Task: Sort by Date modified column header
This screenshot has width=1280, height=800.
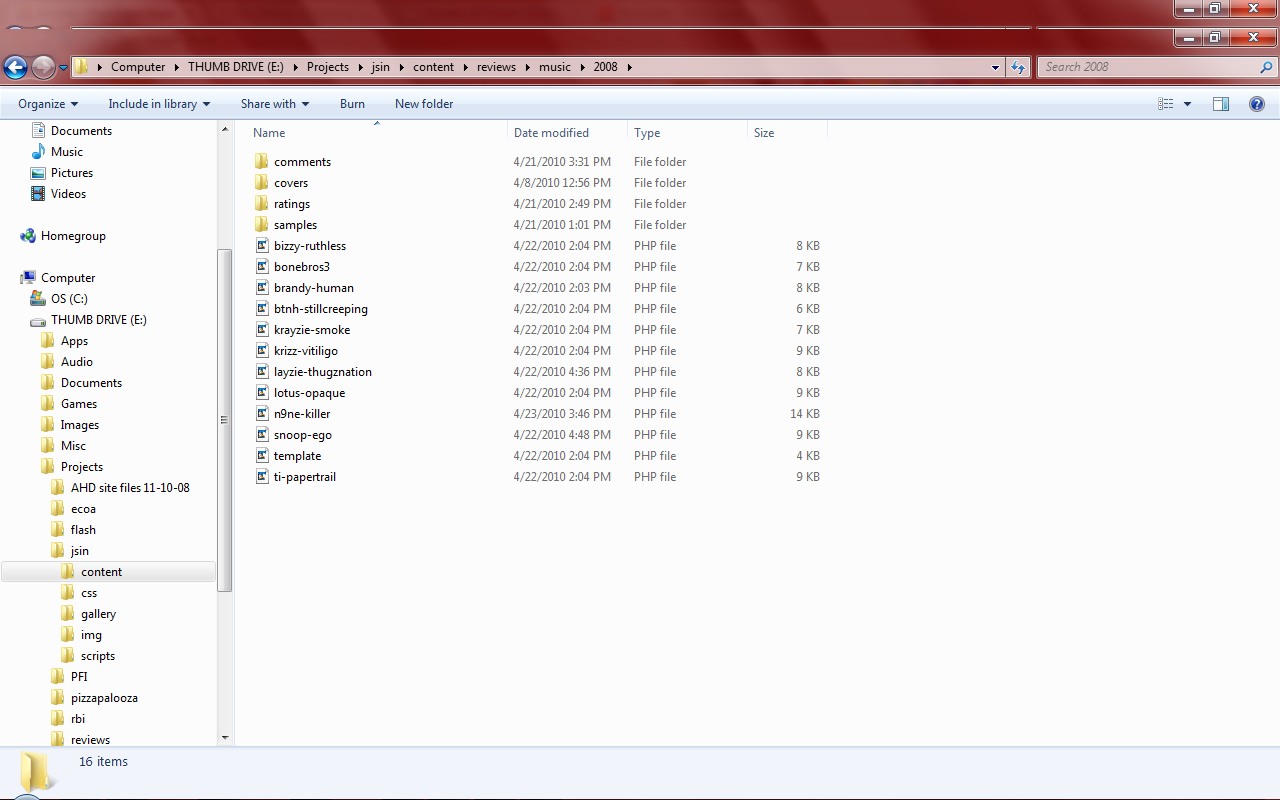Action: click(x=551, y=133)
